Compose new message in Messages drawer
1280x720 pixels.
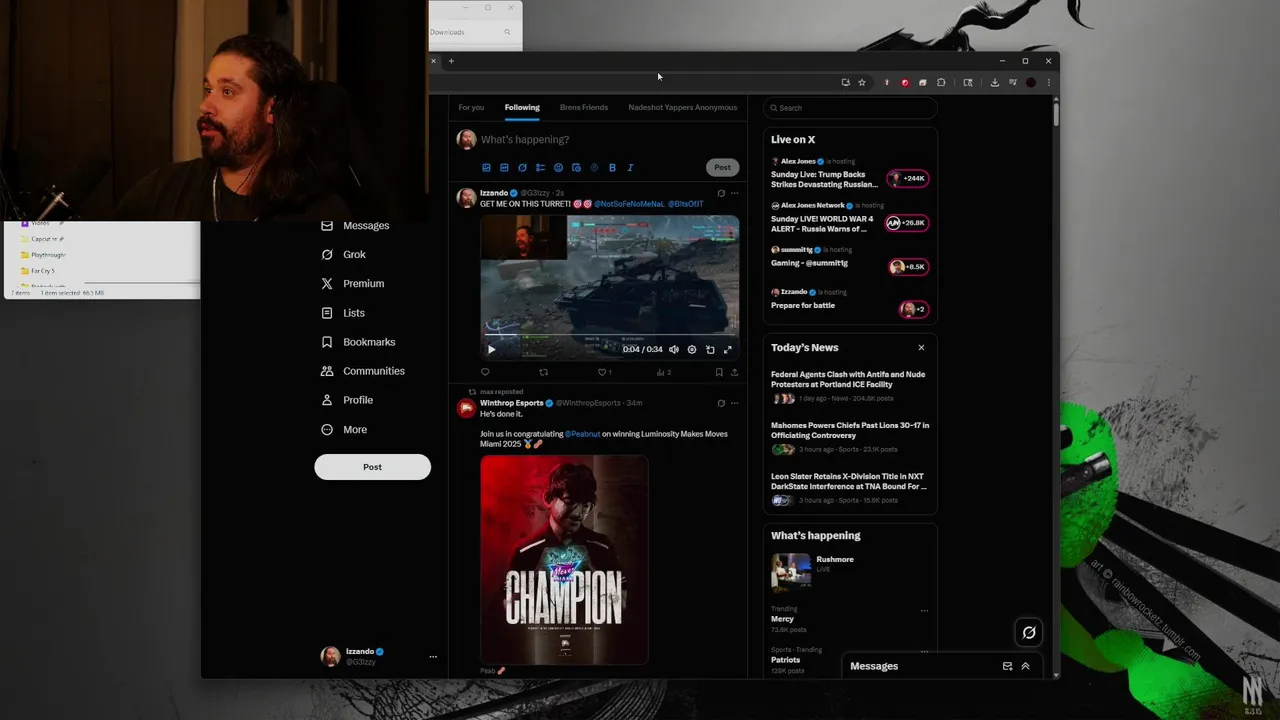1007,666
